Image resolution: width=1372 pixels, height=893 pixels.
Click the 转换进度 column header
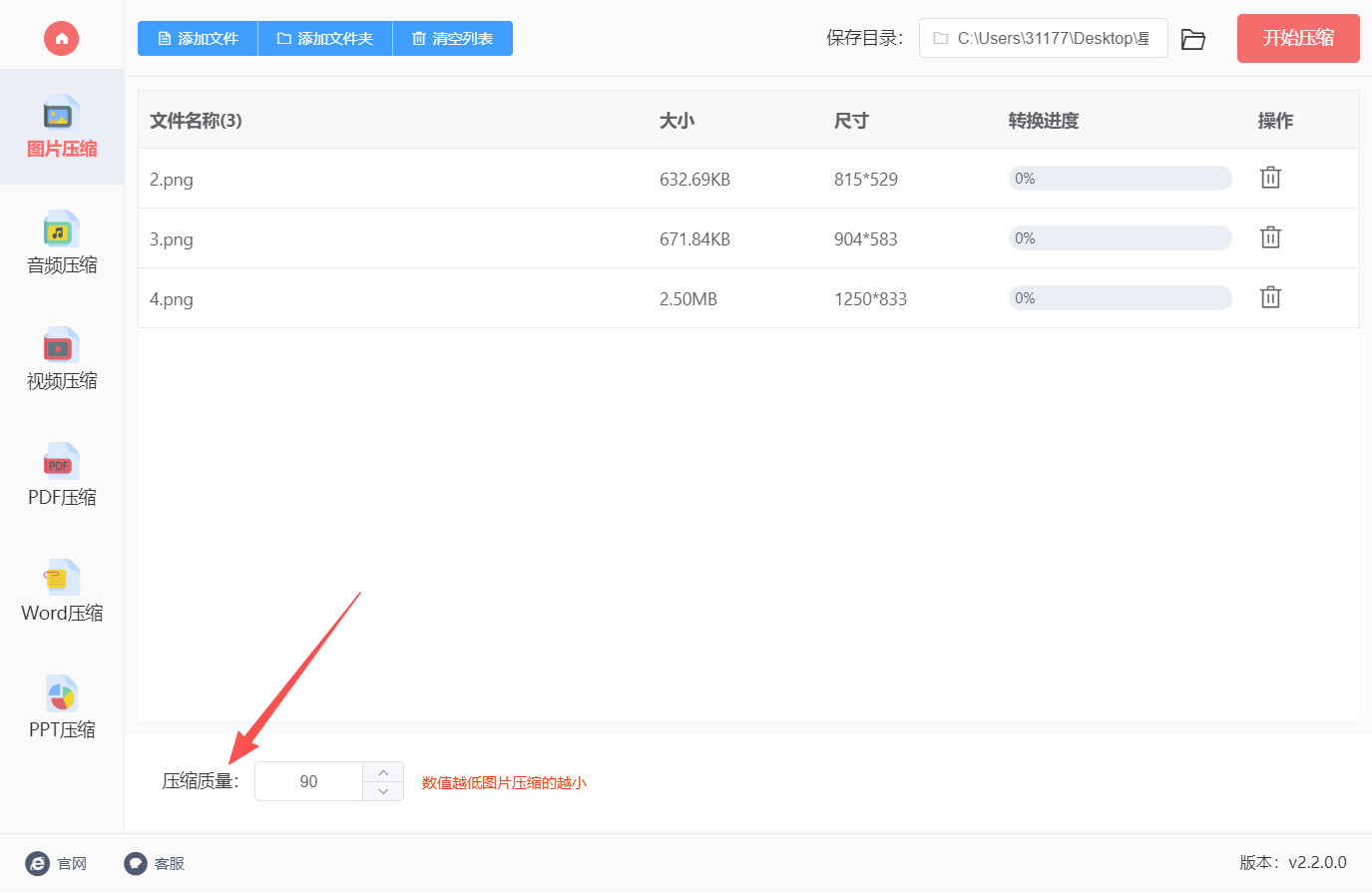(1044, 121)
